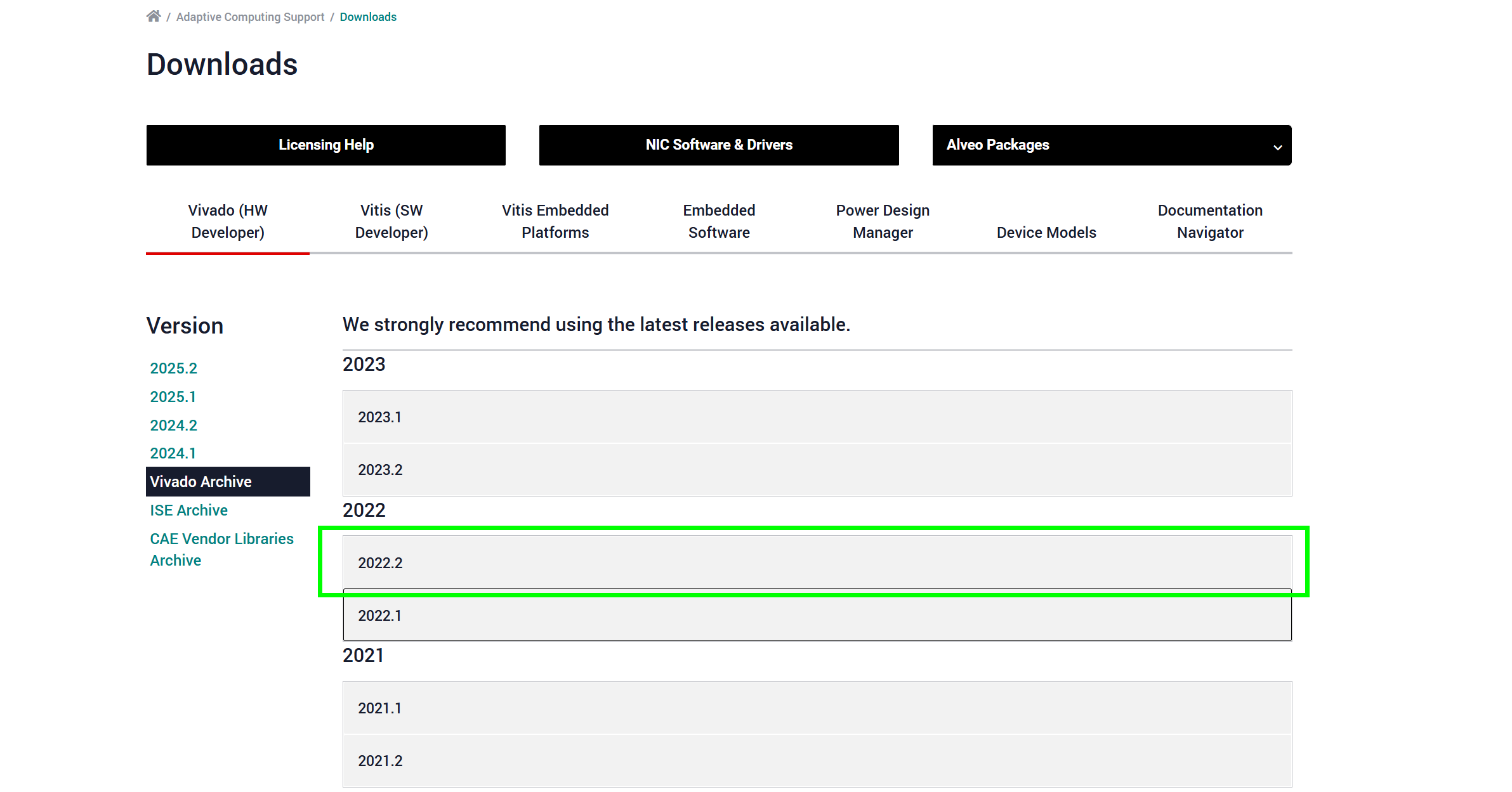Image resolution: width=1512 pixels, height=792 pixels.
Task: Go to the Power Design Manager tab
Action: click(x=883, y=221)
